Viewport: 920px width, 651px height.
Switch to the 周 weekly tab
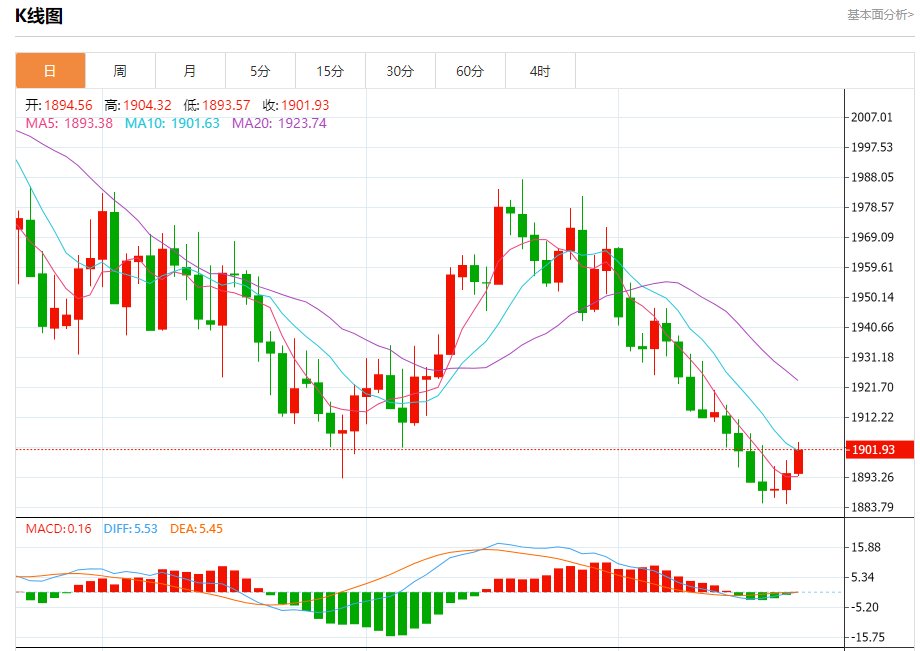point(120,71)
